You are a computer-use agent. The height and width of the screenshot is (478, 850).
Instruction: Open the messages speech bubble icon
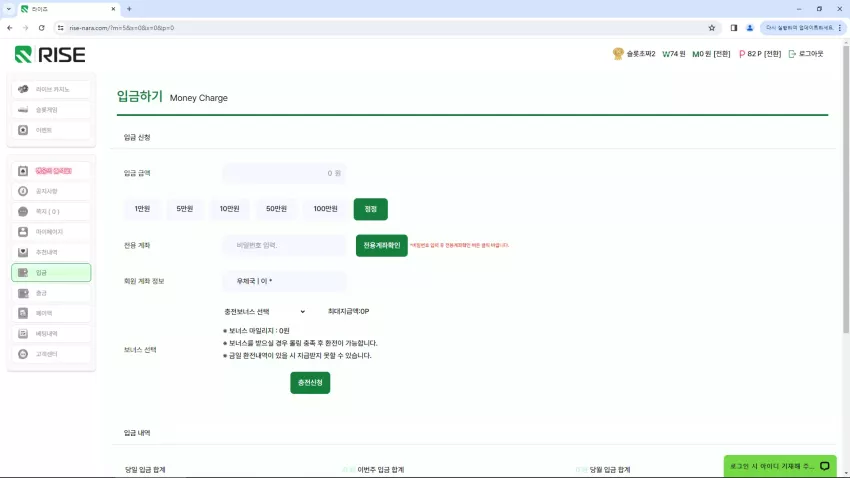click(23, 211)
